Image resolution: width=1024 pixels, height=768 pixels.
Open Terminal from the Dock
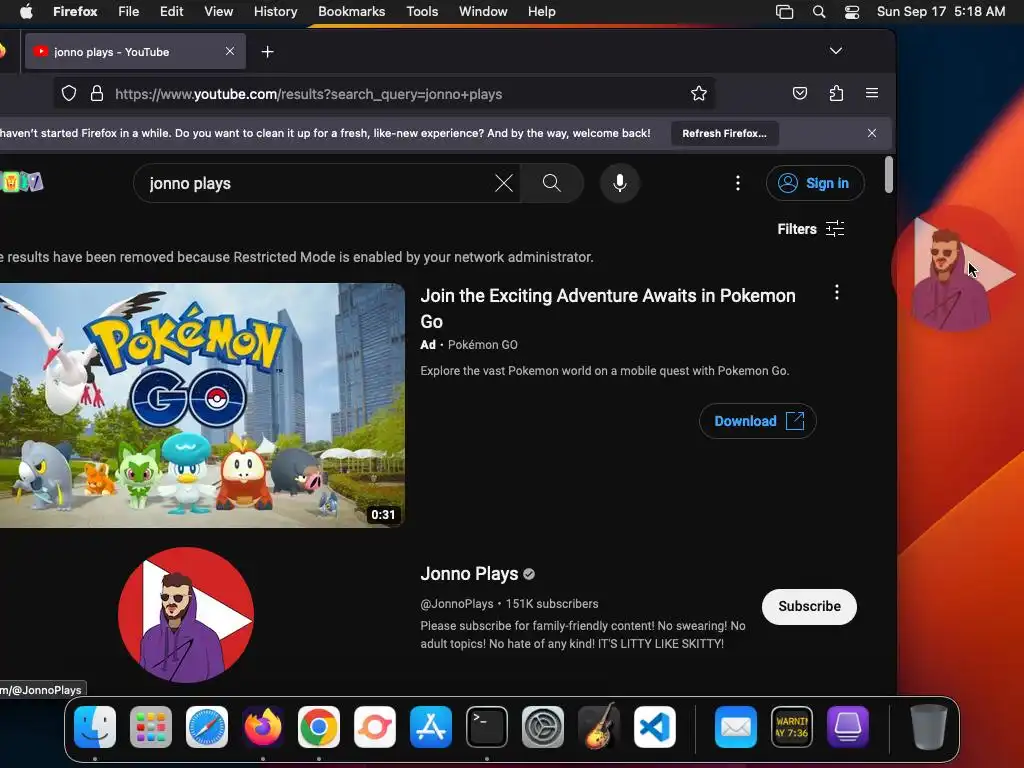tap(487, 727)
